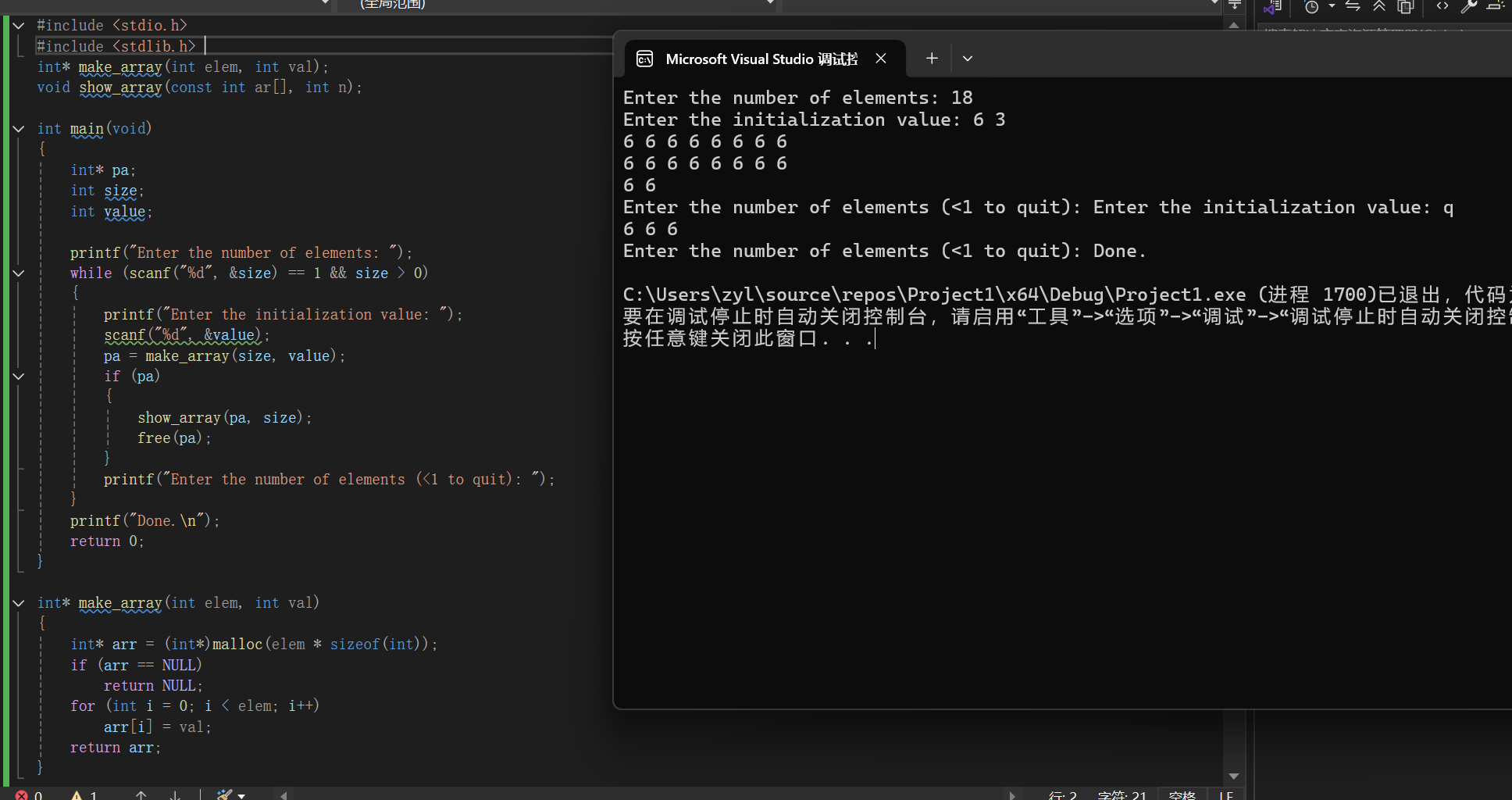
Task: Click the solution view switcher icon
Action: click(1272, 7)
